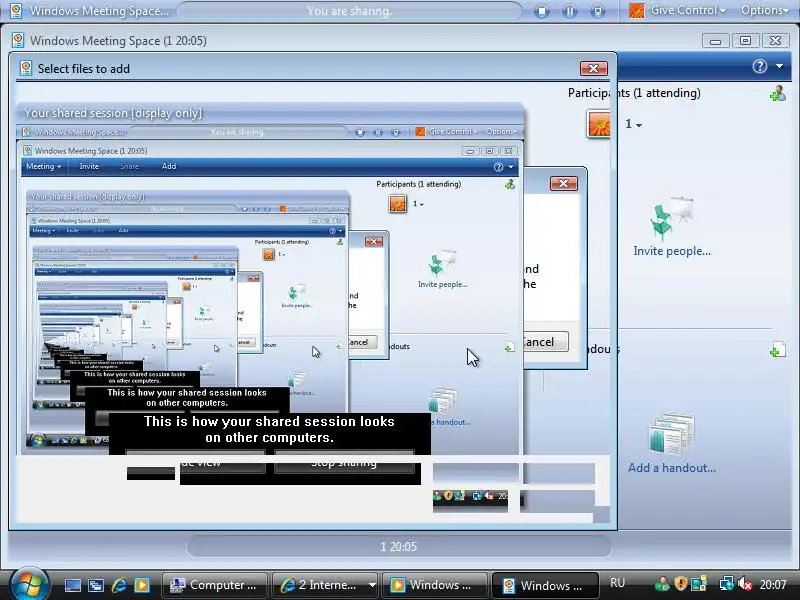Viewport: 800px width, 600px height.
Task: Open the Options dropdown in sharing bar
Action: click(x=765, y=10)
